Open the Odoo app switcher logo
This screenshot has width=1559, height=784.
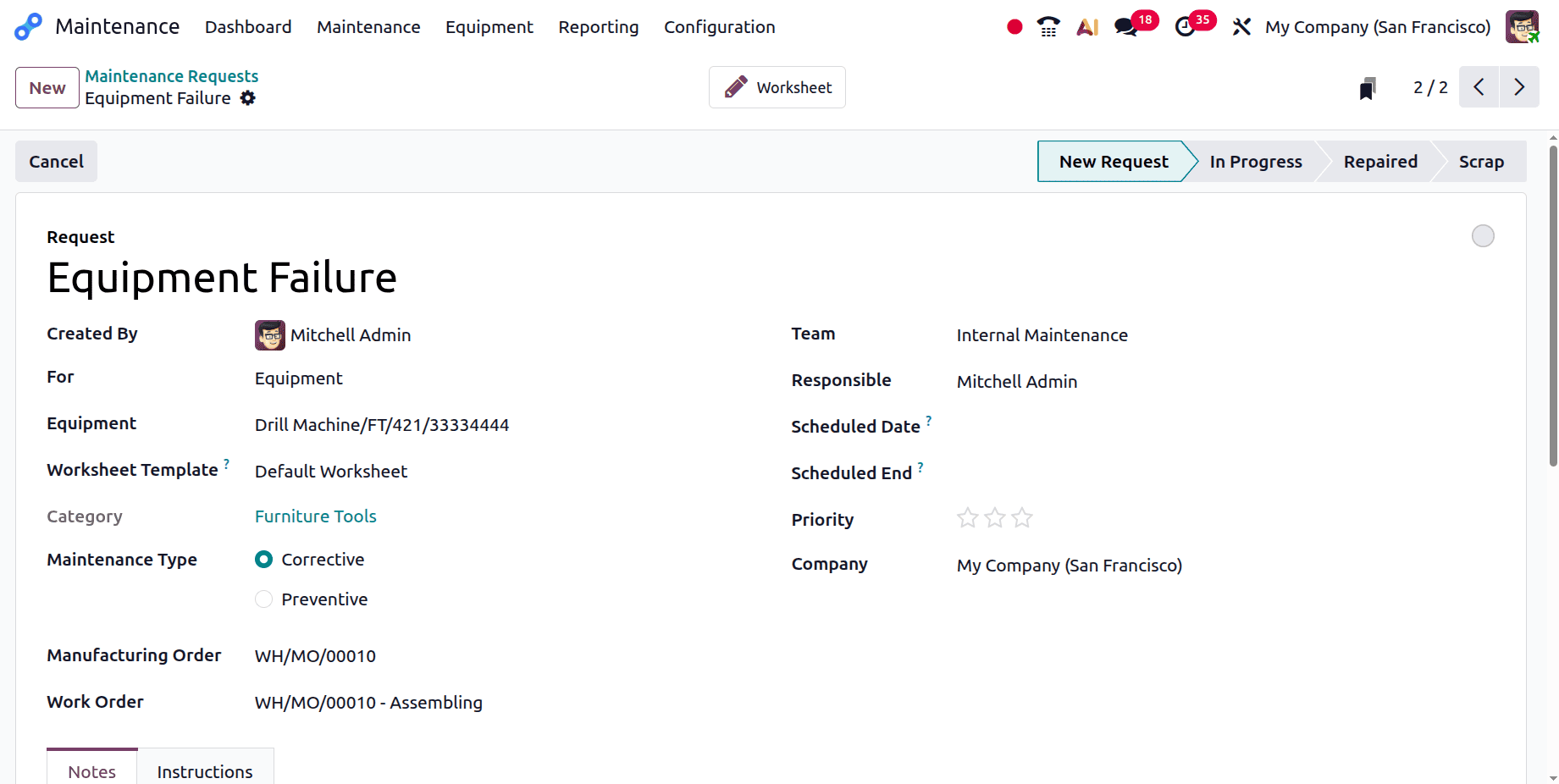click(28, 26)
